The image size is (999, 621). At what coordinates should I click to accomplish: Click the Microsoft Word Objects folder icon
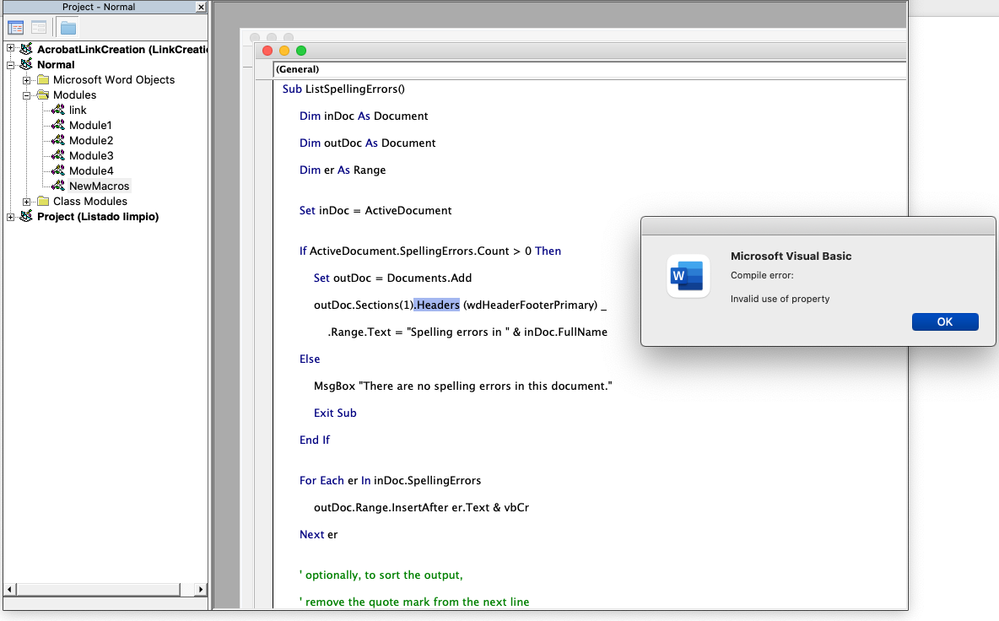point(43,80)
